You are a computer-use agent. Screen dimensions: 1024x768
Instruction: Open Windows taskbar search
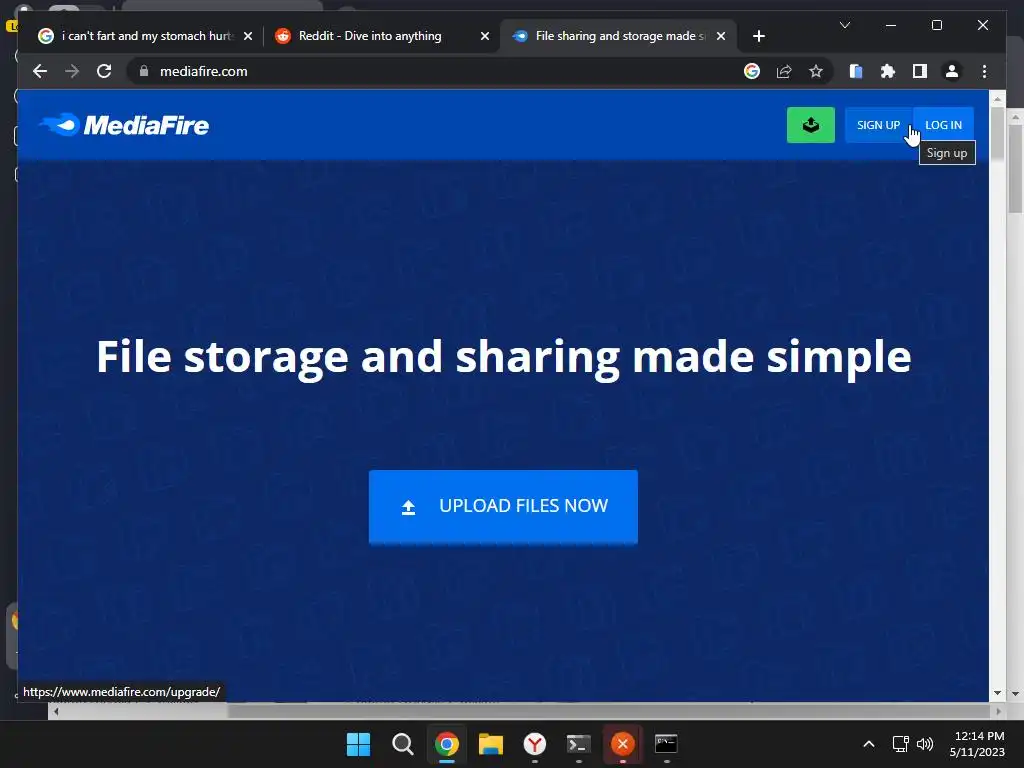click(x=402, y=744)
